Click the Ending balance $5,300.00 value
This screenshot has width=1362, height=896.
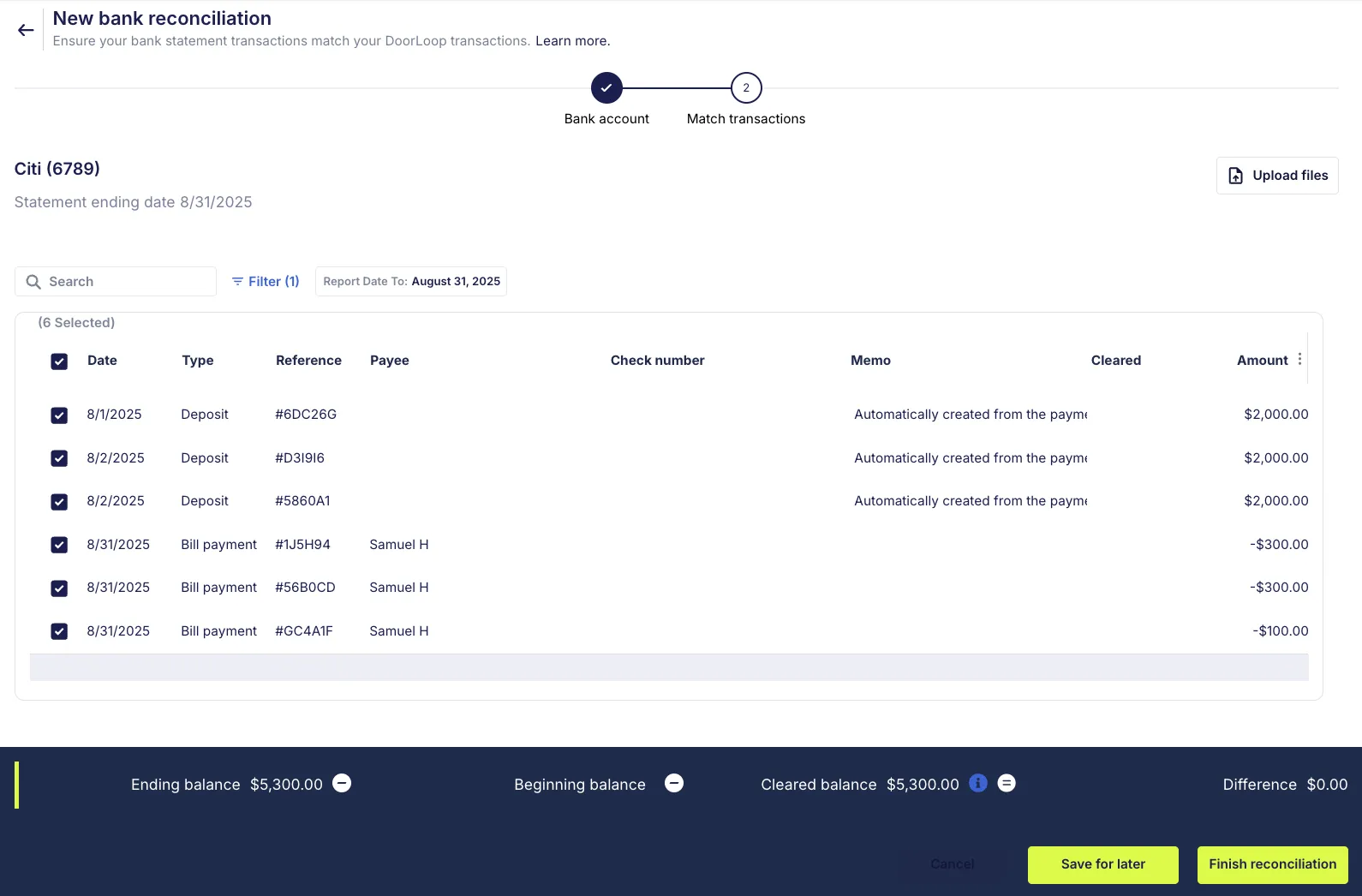286,785
